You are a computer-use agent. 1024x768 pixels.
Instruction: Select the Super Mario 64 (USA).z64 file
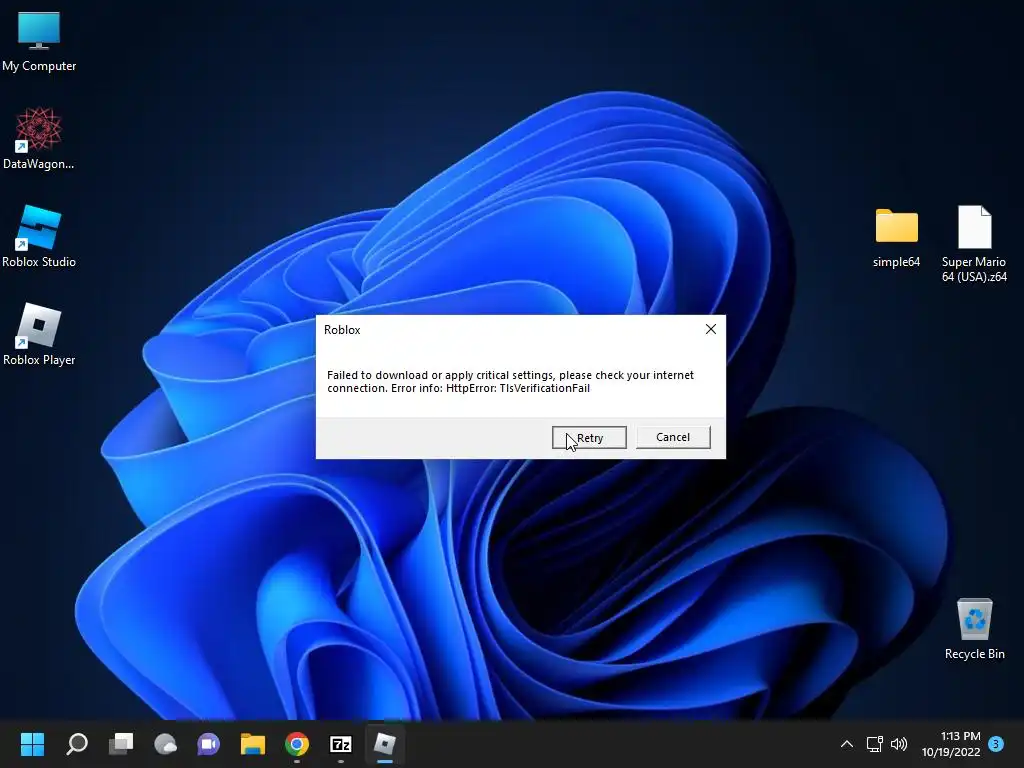[x=974, y=244]
